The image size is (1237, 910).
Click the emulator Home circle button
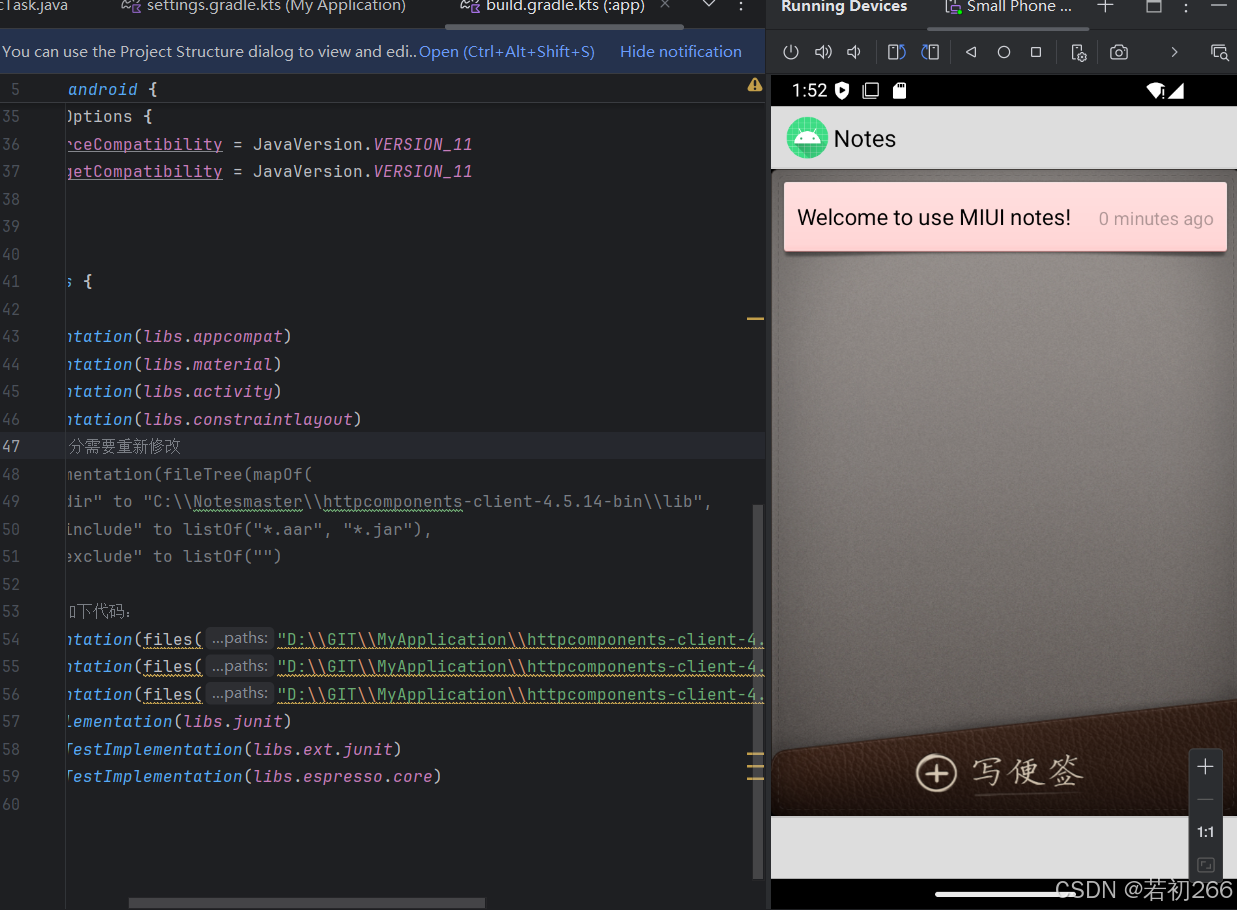(1004, 52)
